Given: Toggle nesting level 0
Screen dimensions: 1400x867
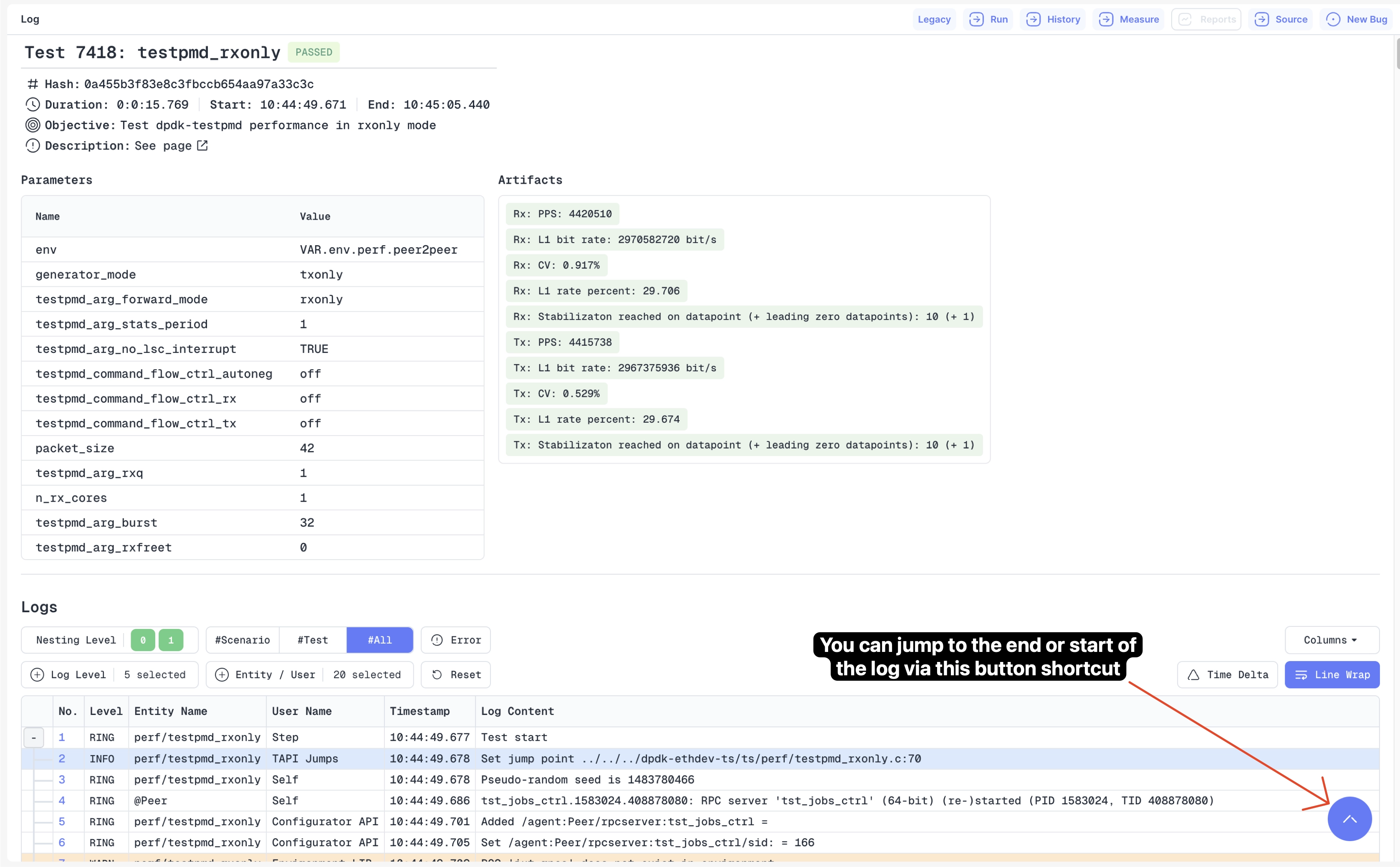Looking at the screenshot, I should point(143,640).
